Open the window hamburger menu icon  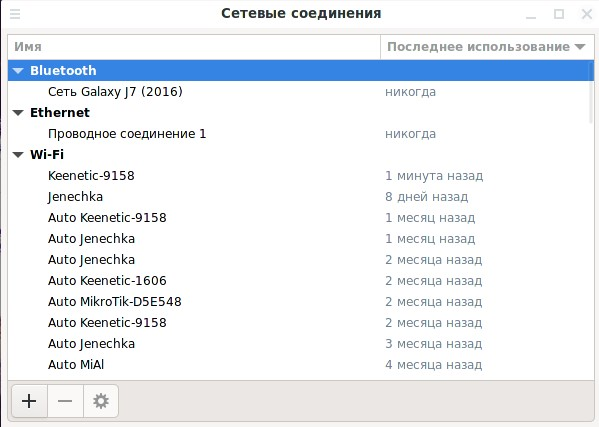(15, 14)
